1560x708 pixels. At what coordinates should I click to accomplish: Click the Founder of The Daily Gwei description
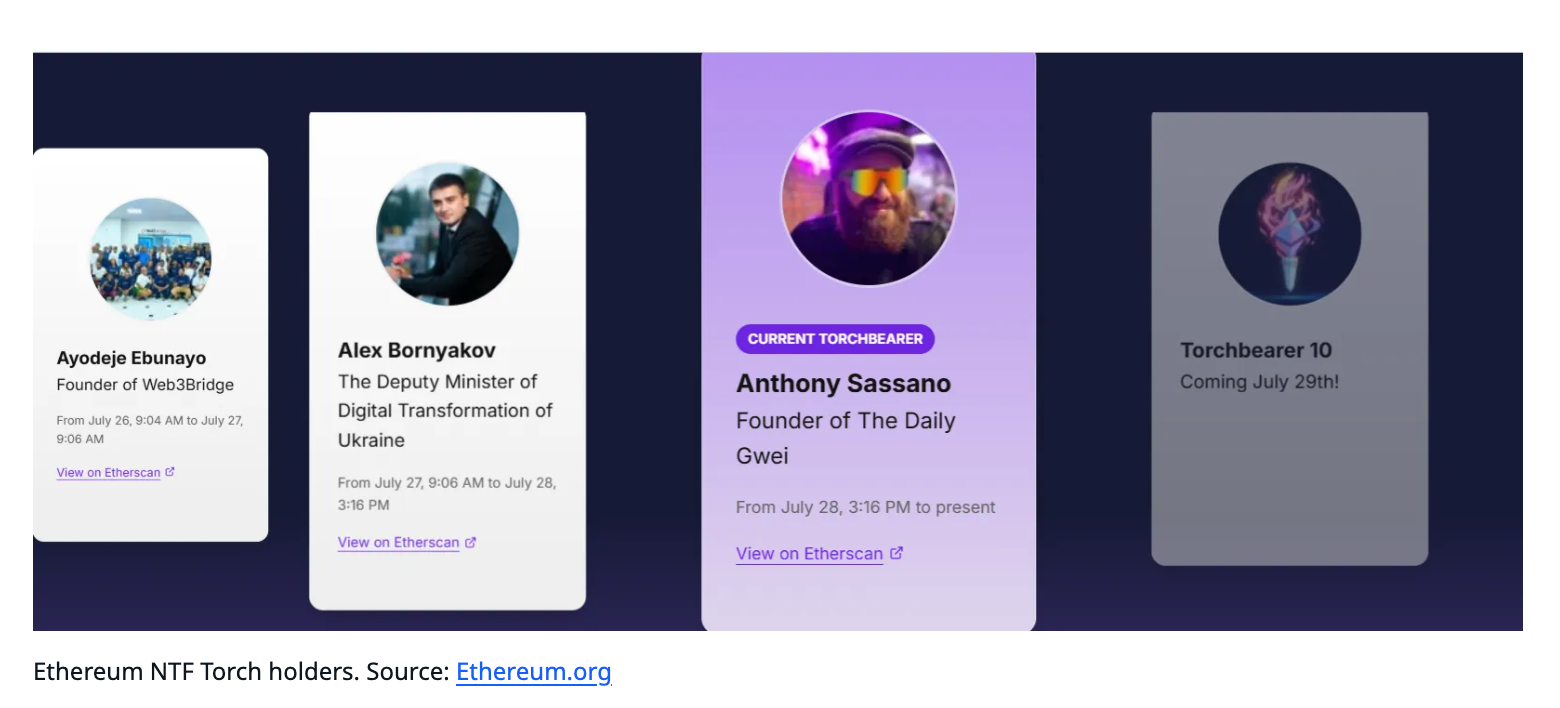click(x=846, y=438)
